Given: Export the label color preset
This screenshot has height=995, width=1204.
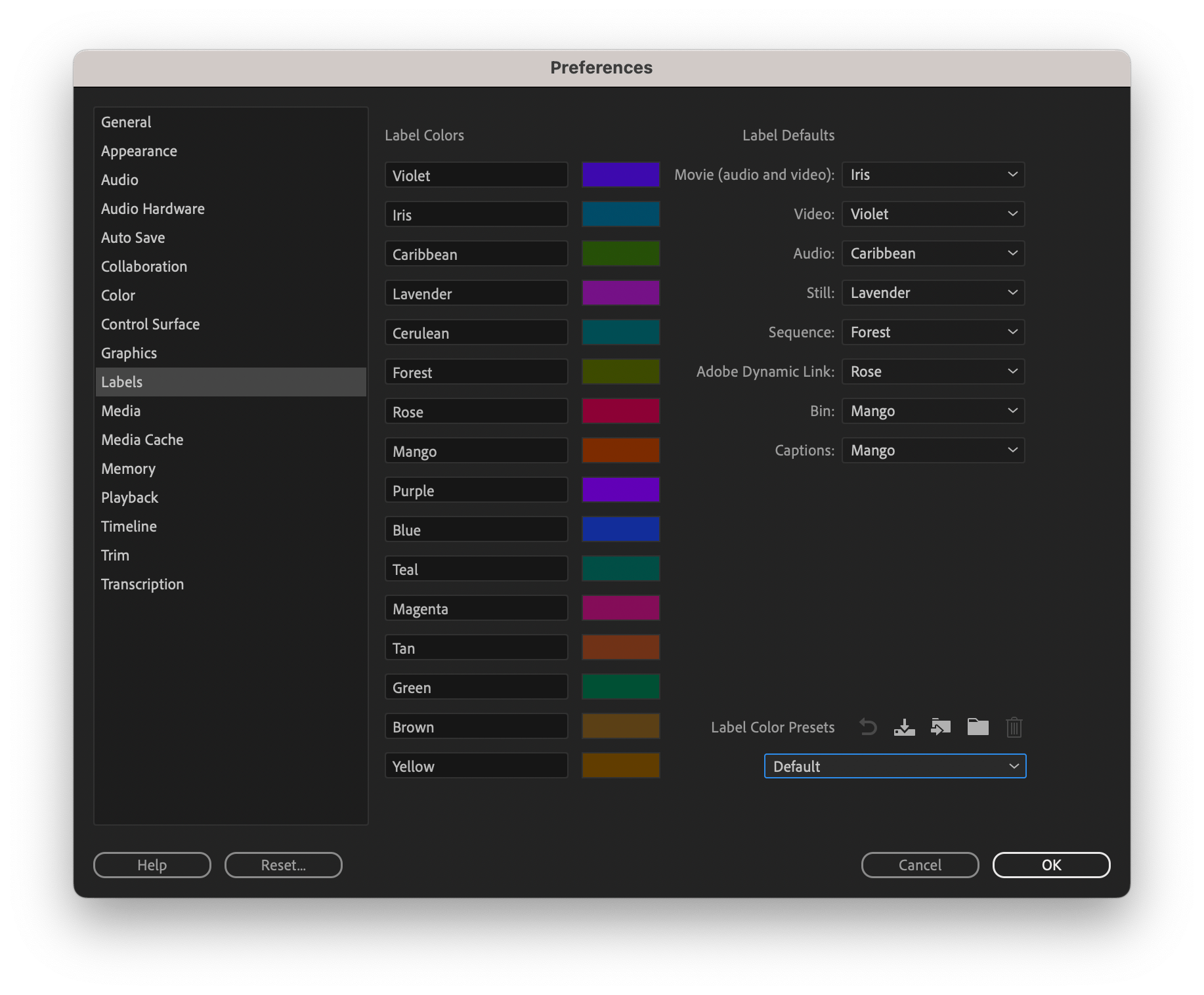Looking at the screenshot, I should [x=941, y=727].
